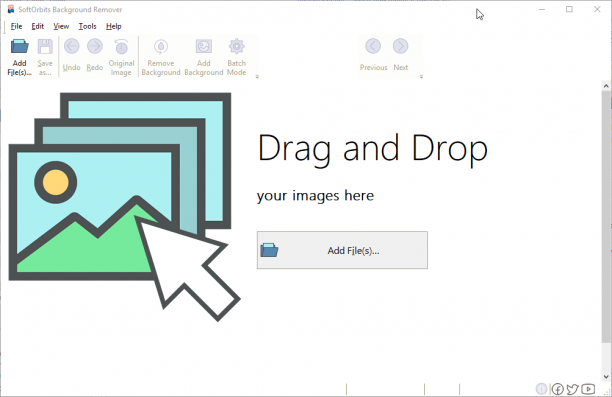
Task: Click the vertical scrollbar track
Action: click(x=606, y=357)
